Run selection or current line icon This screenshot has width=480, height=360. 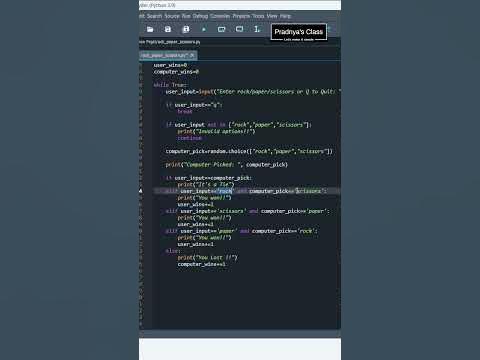(x=257, y=29)
